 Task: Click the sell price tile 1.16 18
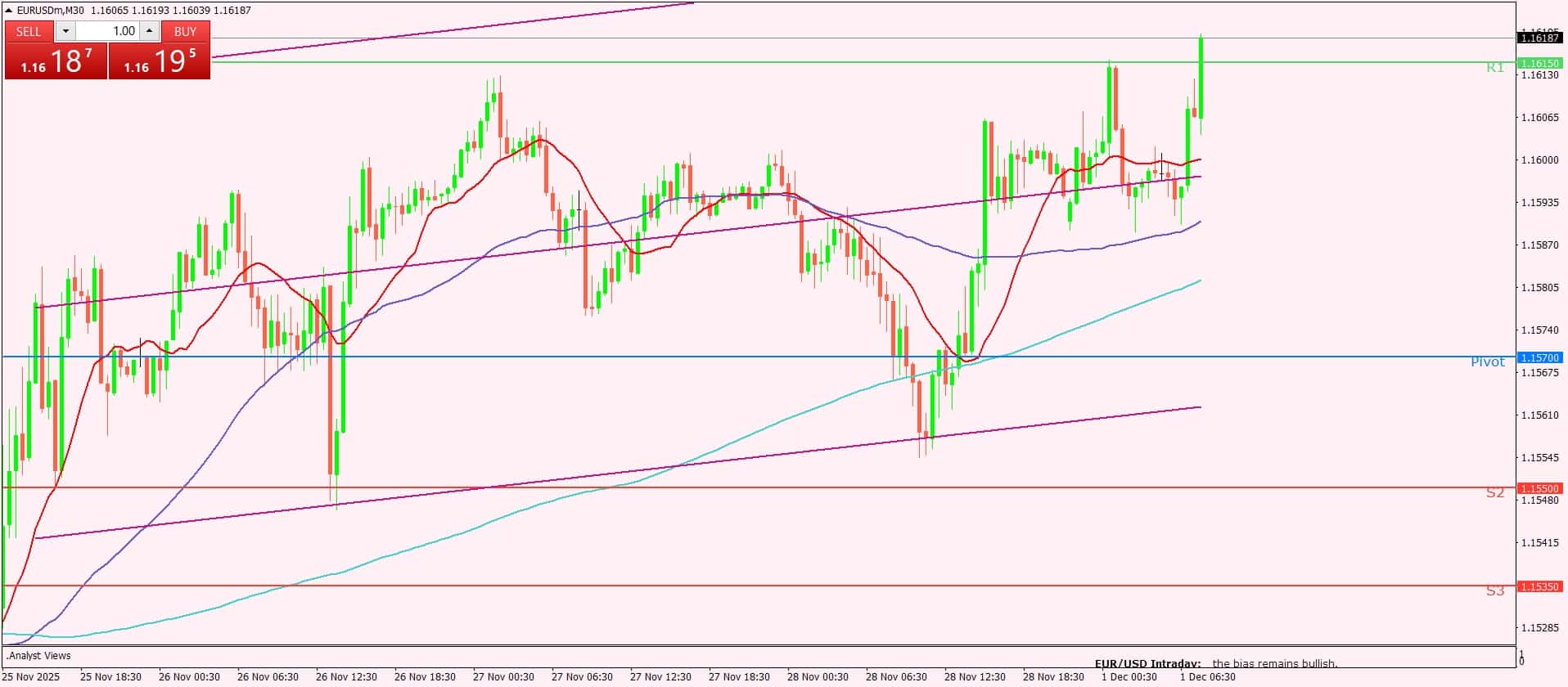[56, 61]
